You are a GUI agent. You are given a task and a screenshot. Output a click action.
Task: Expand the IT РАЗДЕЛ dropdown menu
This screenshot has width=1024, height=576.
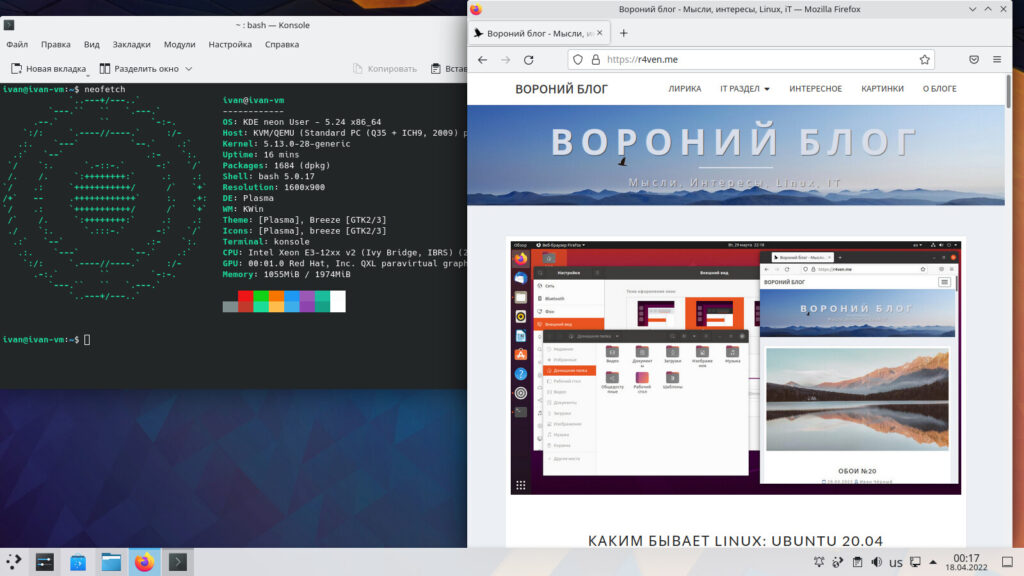point(745,89)
